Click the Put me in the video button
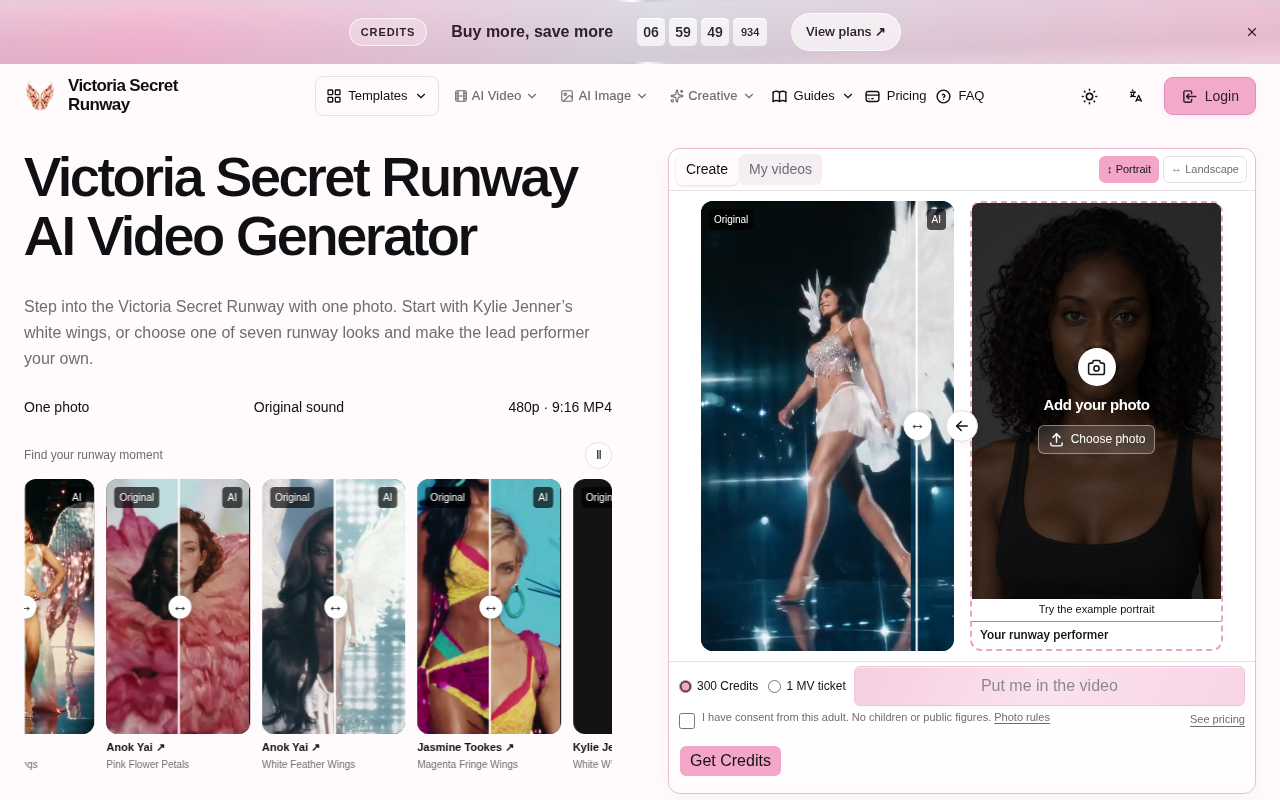The height and width of the screenshot is (800, 1280). (x=1049, y=686)
